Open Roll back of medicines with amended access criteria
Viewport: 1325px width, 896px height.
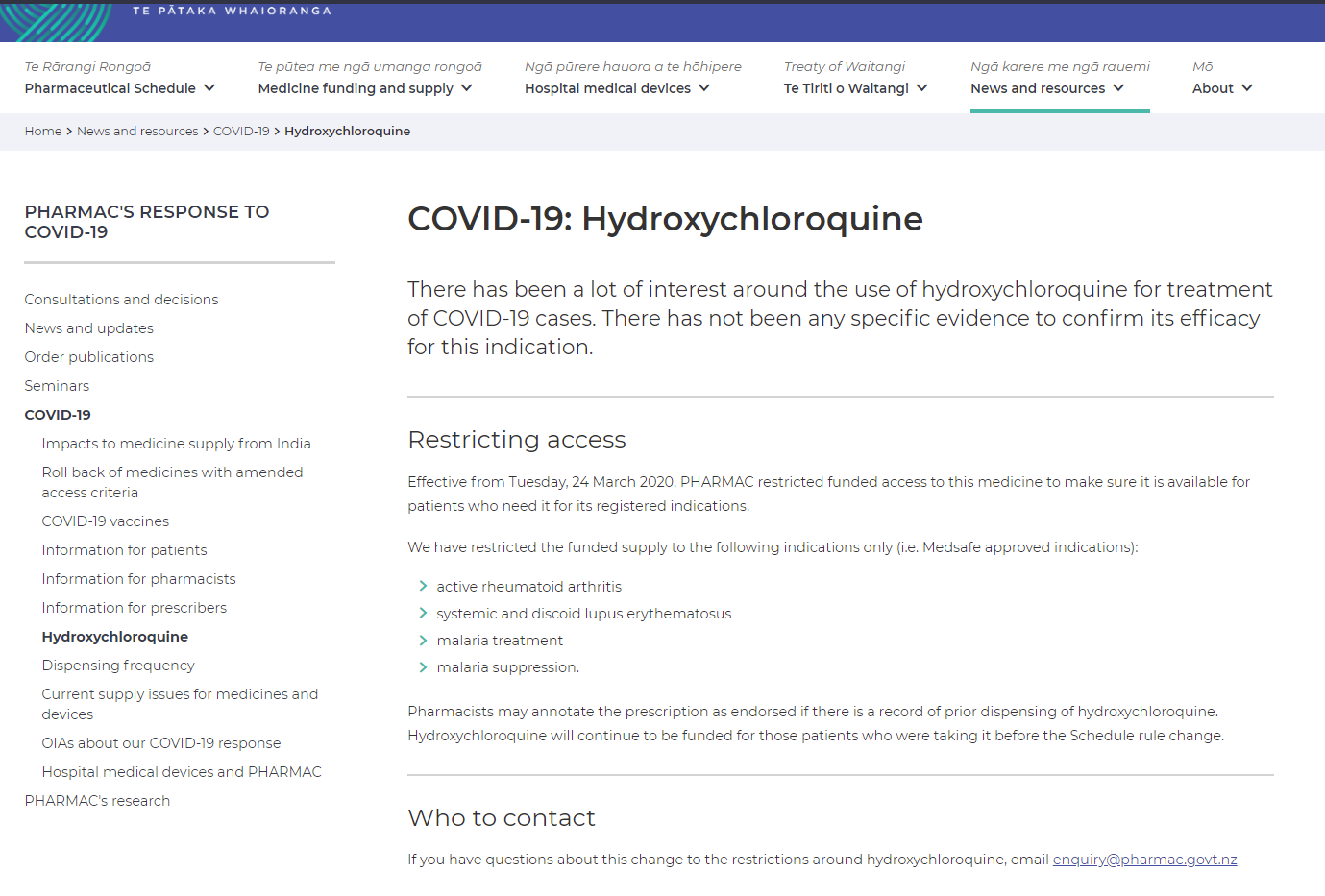[x=173, y=482]
